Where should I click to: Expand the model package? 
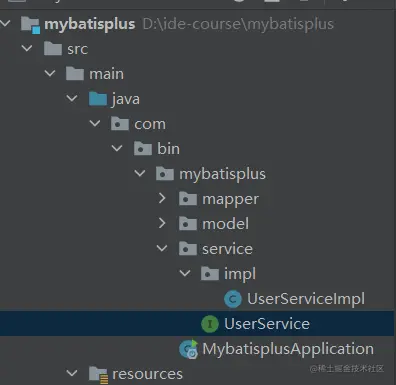point(162,223)
